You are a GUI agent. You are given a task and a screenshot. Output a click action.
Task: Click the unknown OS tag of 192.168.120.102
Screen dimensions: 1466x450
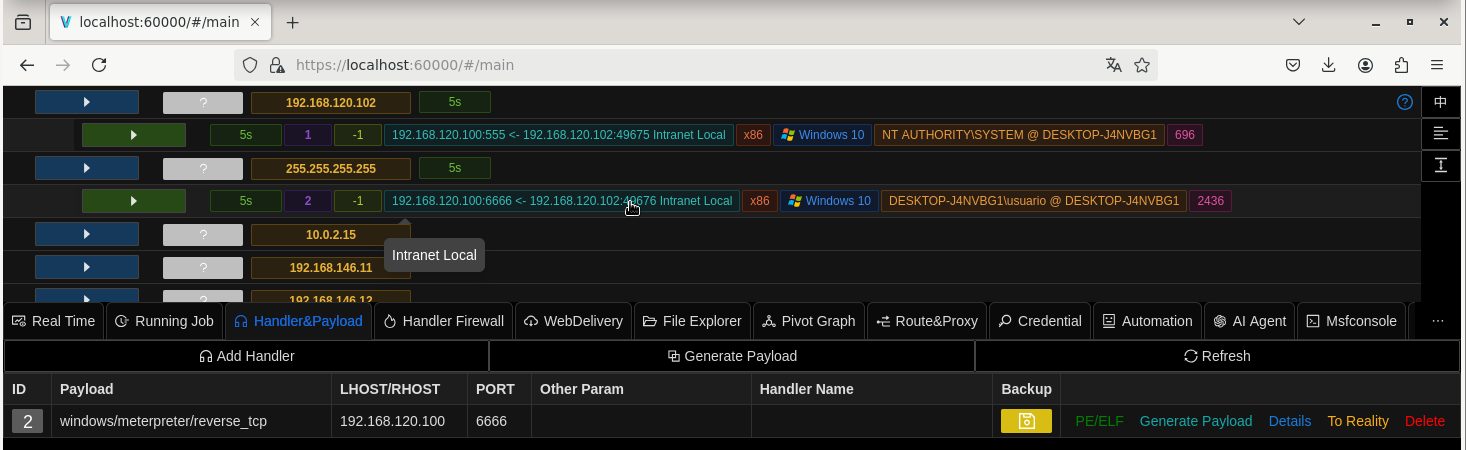tap(203, 102)
